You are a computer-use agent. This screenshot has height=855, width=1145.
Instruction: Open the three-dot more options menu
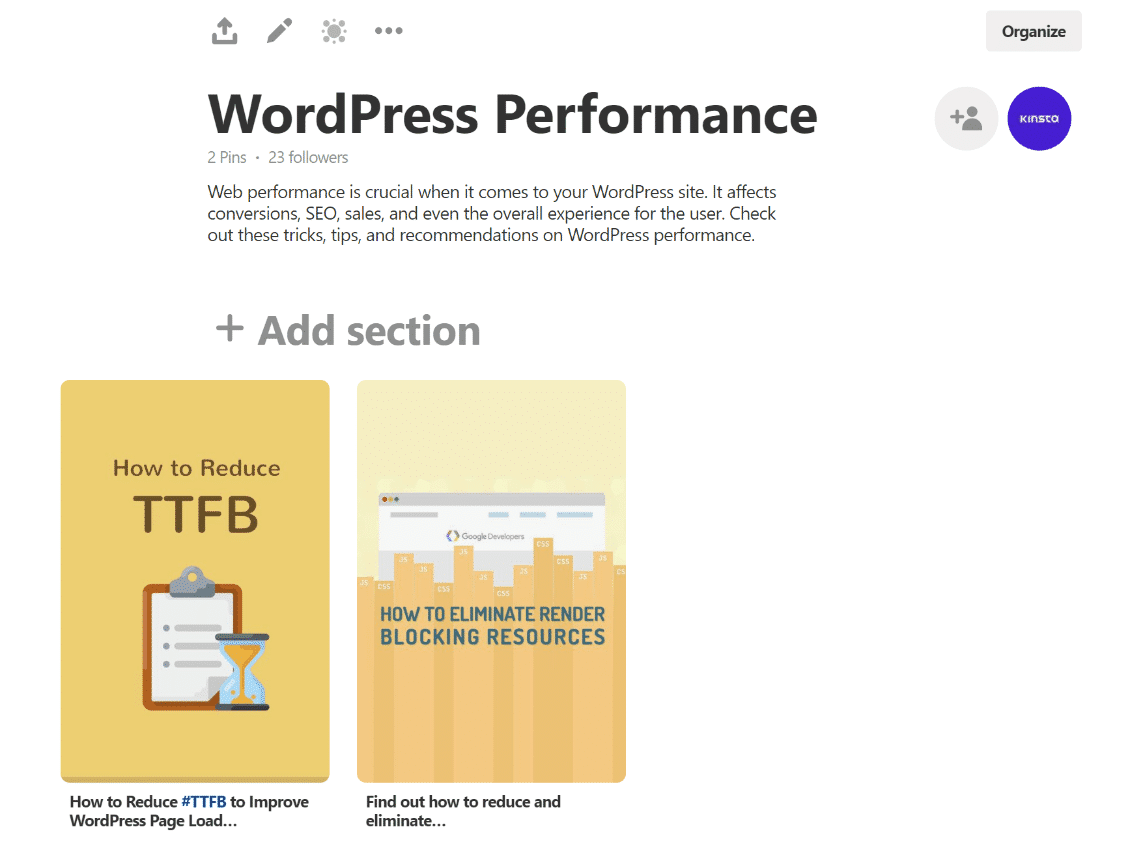point(388,31)
